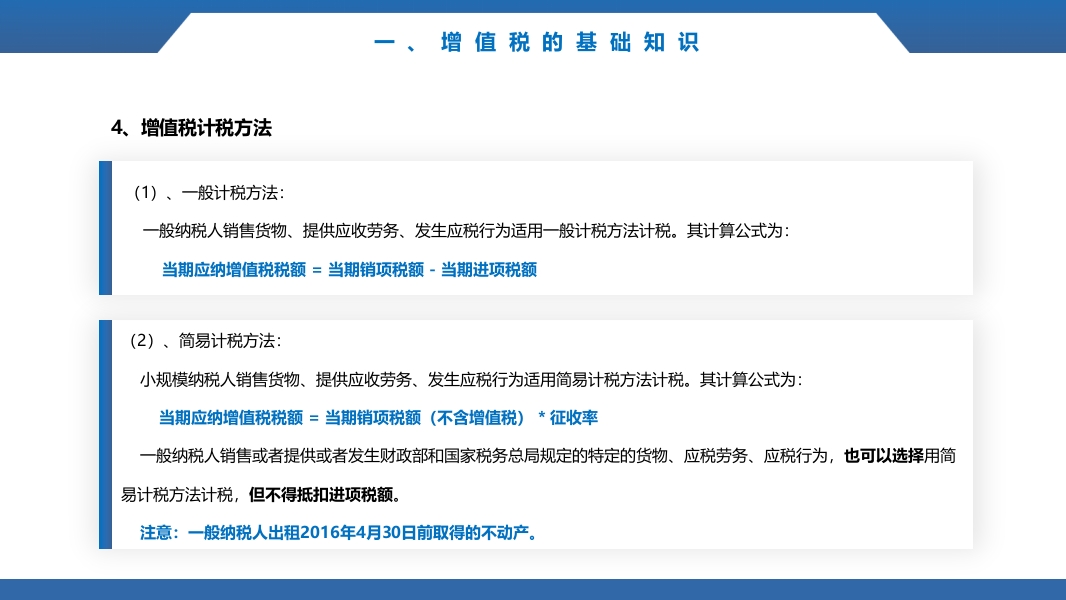This screenshot has height=600, width=1066.
Task: Click the white card describing 一般计税方法
Action: 540,227
